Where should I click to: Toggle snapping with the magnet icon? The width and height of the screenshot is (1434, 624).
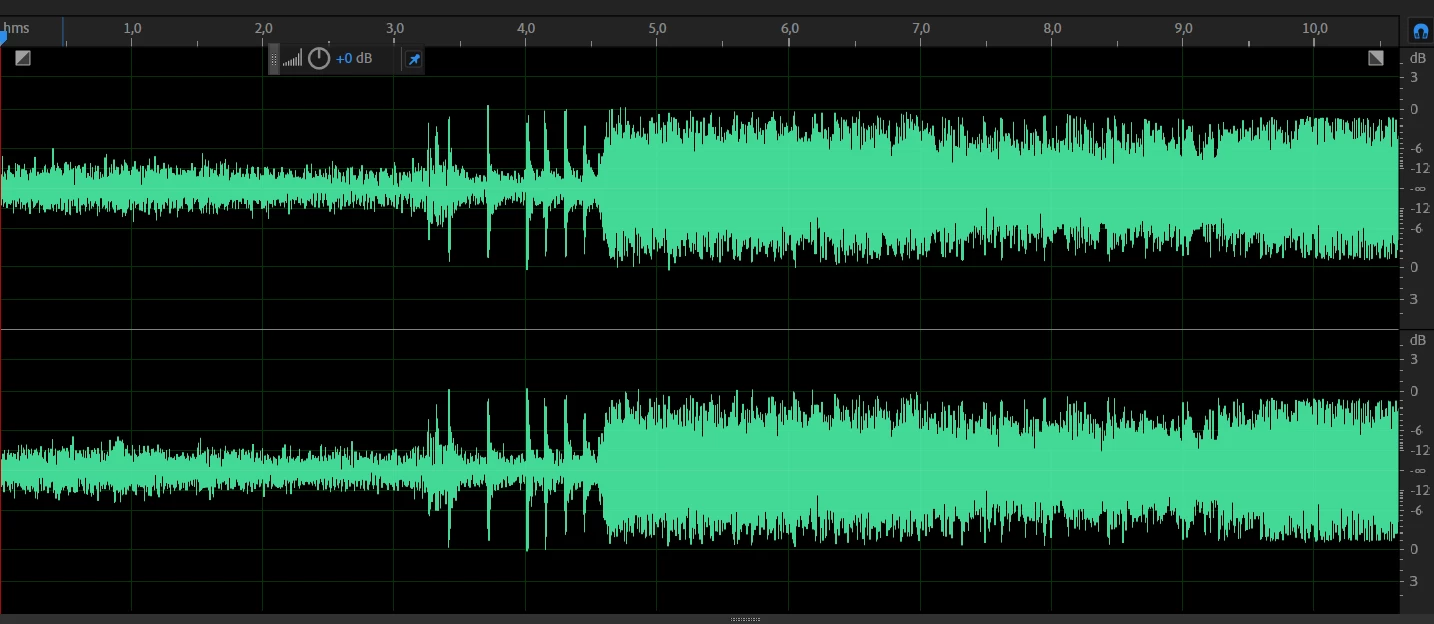(1420, 31)
